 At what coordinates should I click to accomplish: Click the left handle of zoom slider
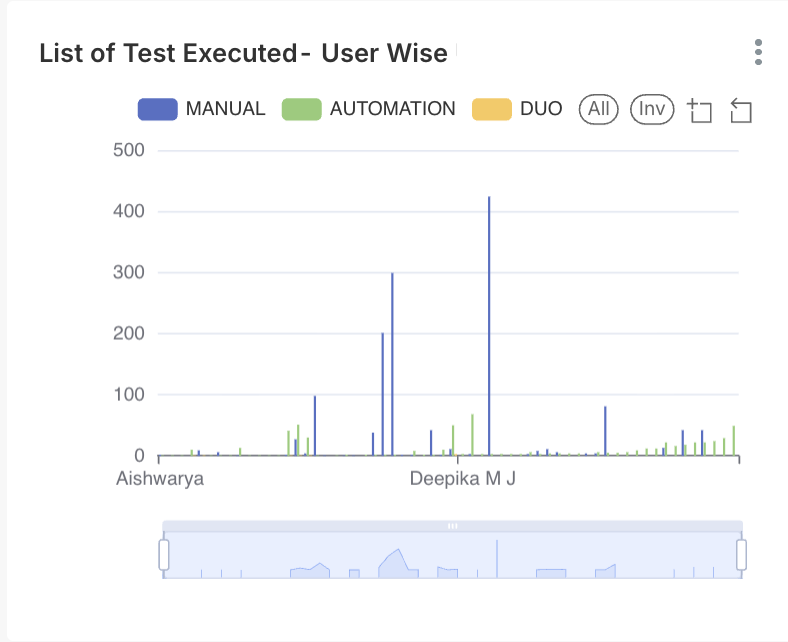[164, 554]
